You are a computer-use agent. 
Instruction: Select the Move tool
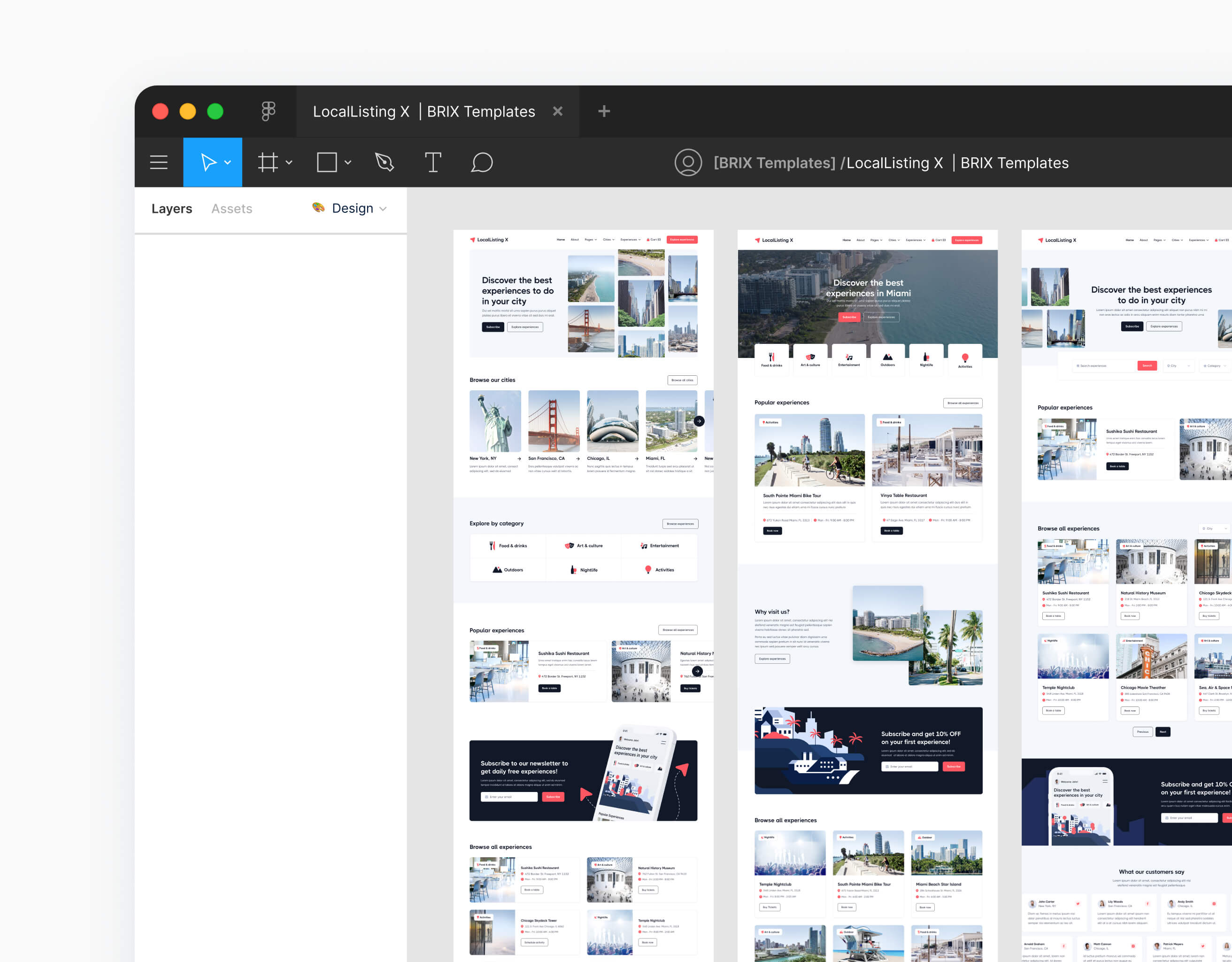[x=208, y=162]
